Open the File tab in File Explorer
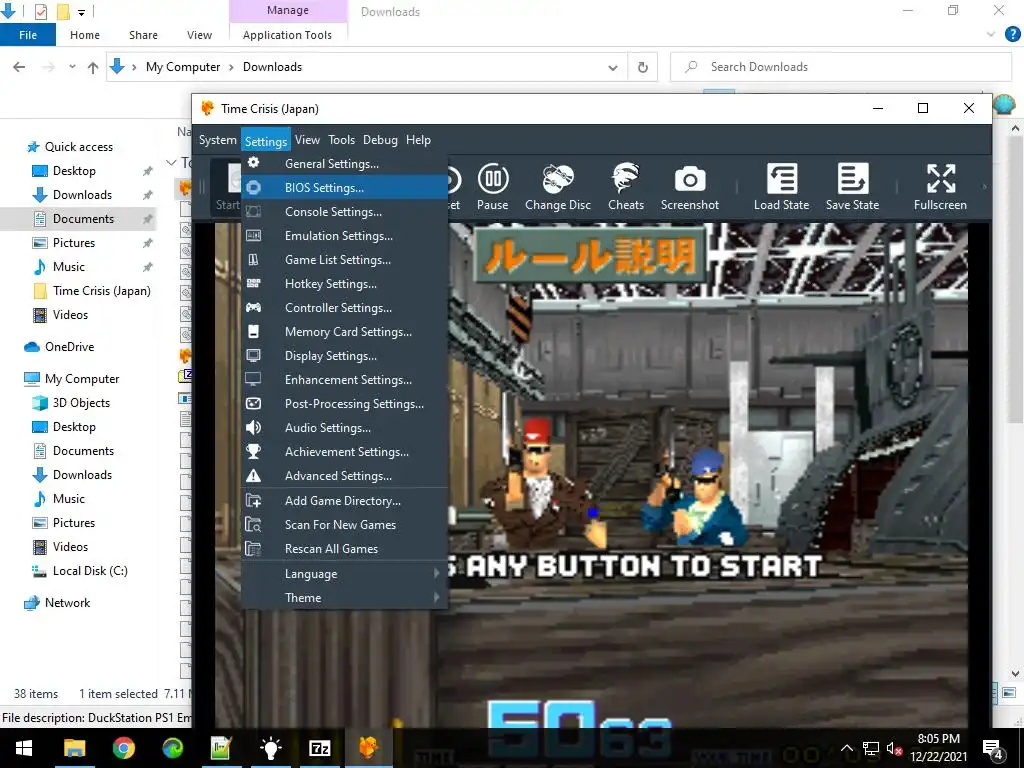 pyautogui.click(x=28, y=35)
